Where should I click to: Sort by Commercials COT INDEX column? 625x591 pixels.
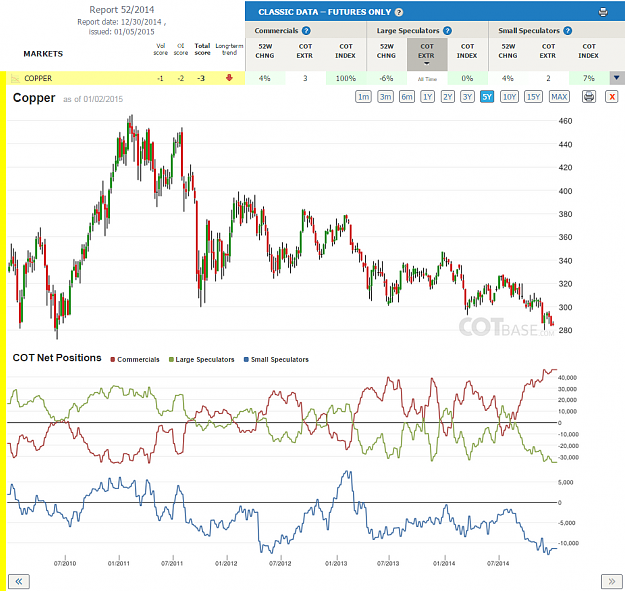[346, 51]
